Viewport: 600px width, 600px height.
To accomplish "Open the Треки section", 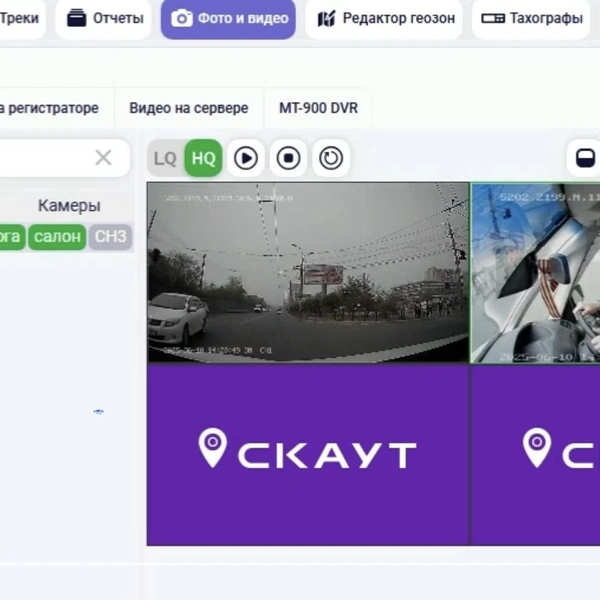I will tap(18, 18).
